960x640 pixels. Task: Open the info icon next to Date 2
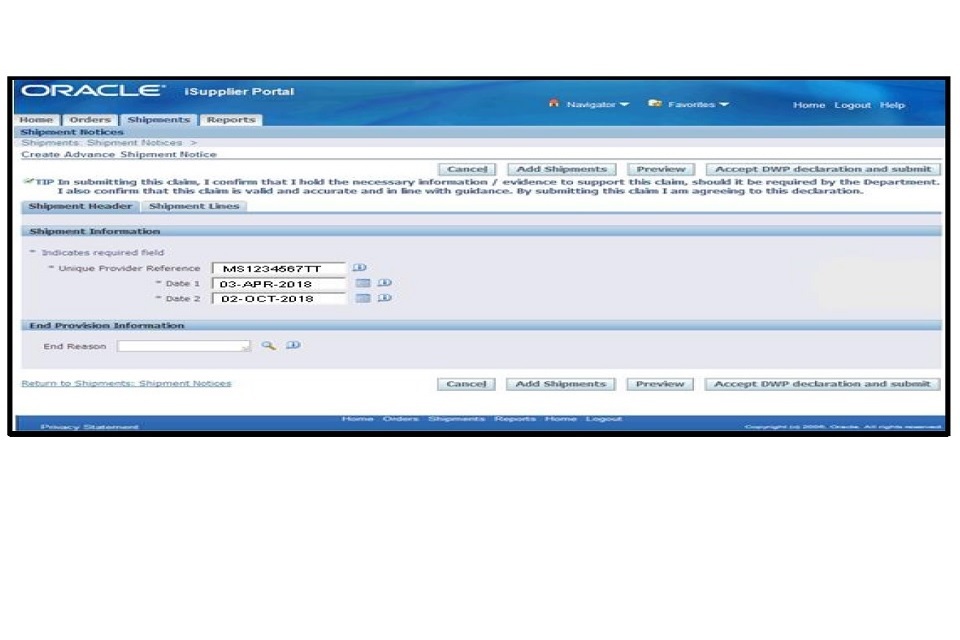point(384,299)
